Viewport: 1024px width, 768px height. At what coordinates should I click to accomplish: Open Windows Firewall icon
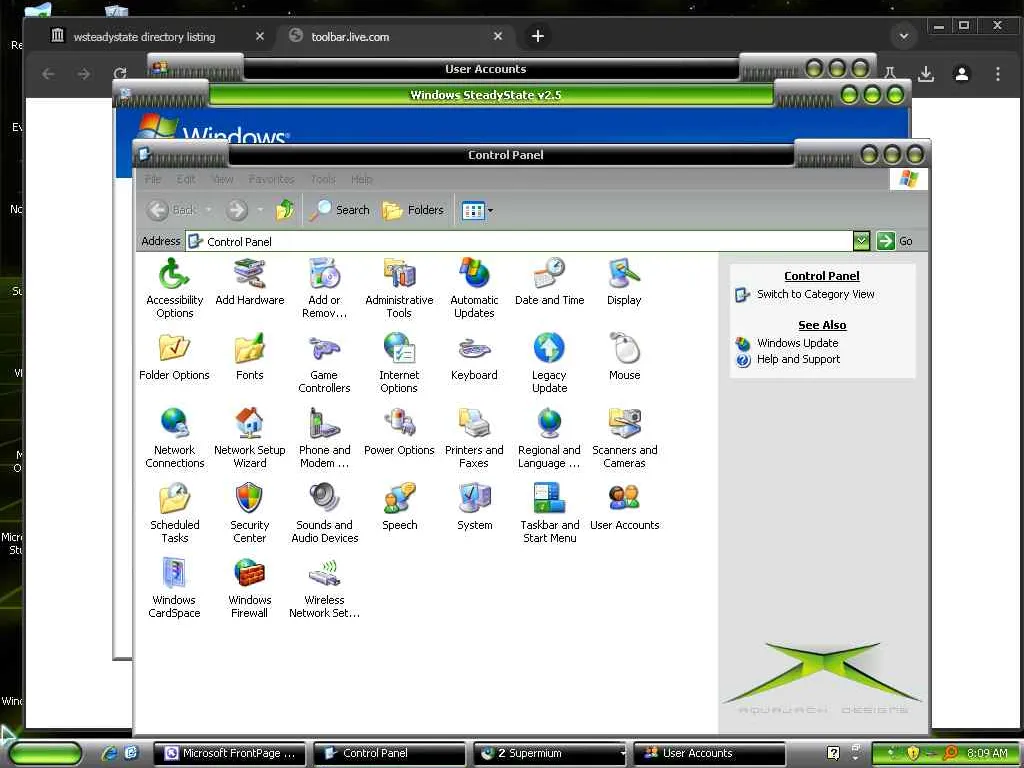click(x=249, y=588)
